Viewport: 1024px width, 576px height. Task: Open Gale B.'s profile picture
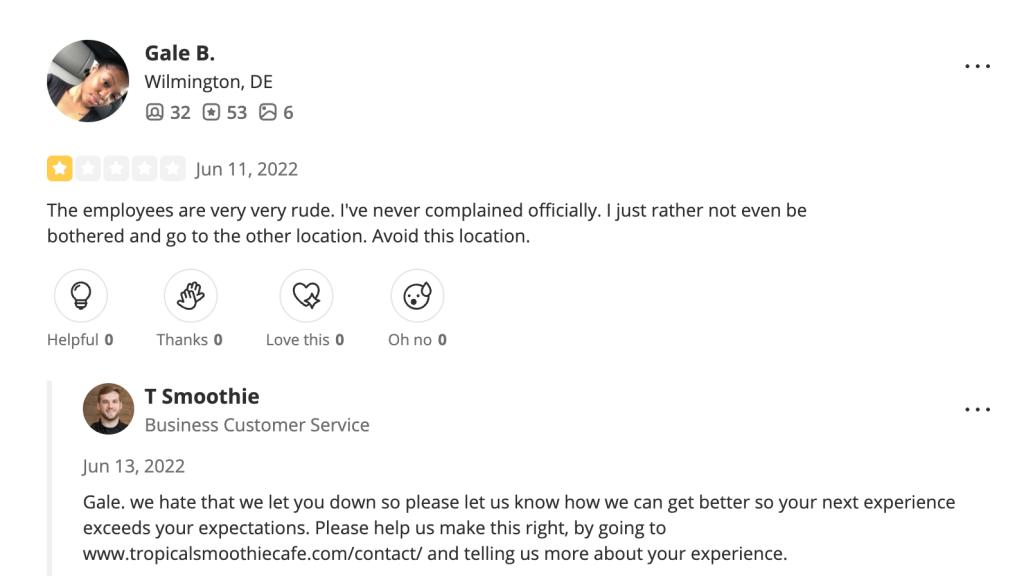coord(88,81)
